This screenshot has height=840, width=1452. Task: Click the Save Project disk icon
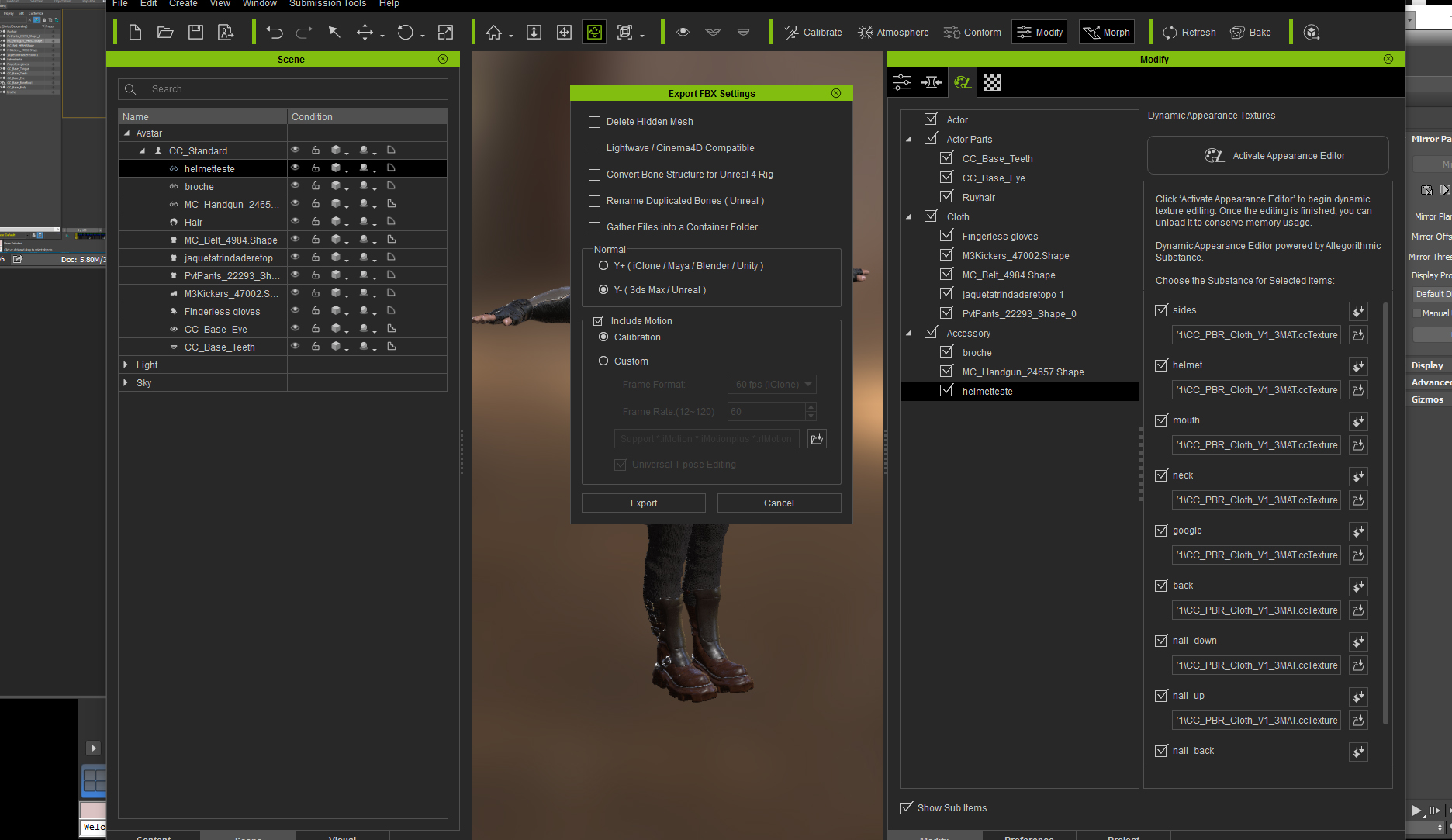click(195, 32)
